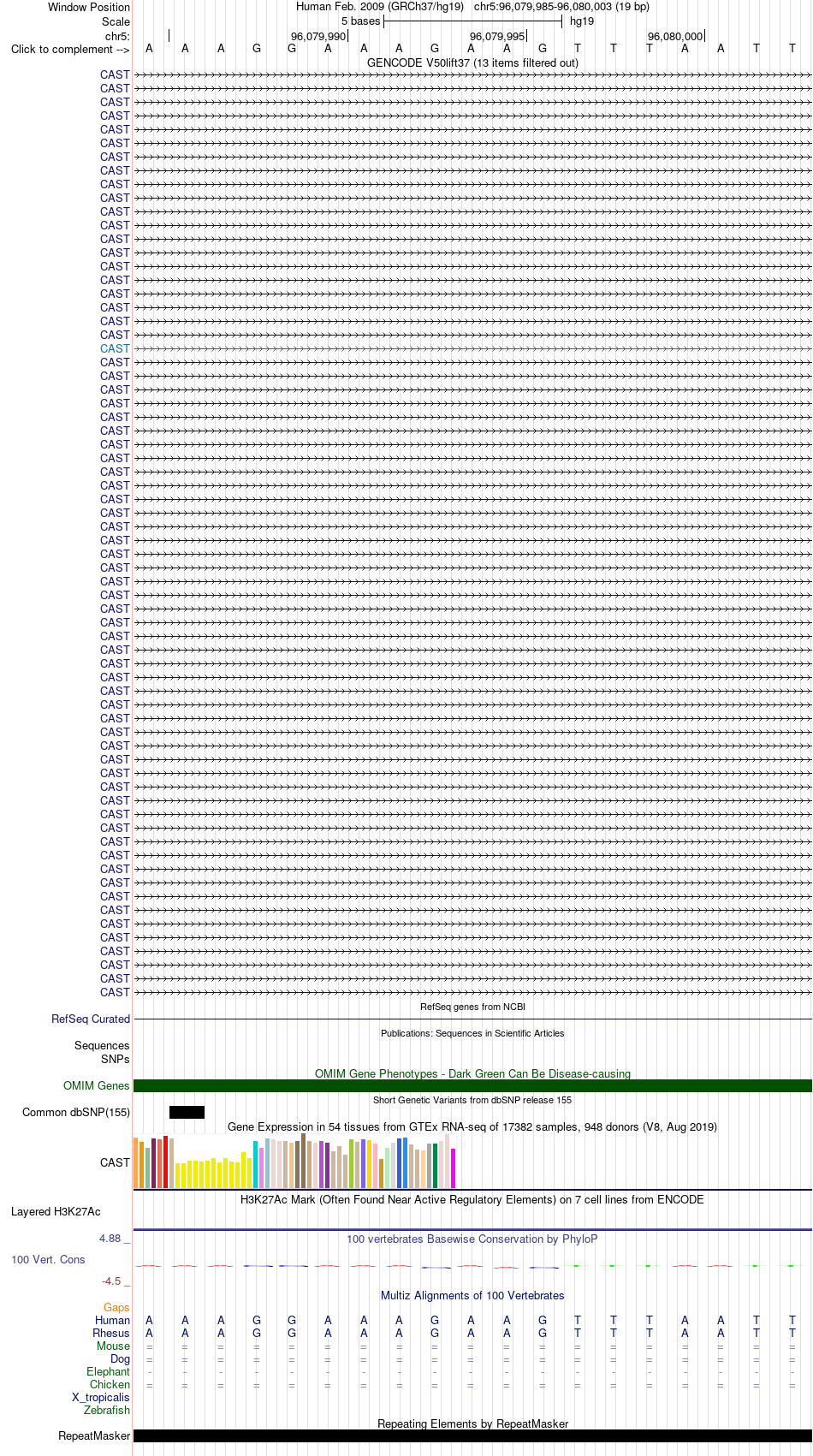Click the OMIM Genes side label

point(97,1086)
